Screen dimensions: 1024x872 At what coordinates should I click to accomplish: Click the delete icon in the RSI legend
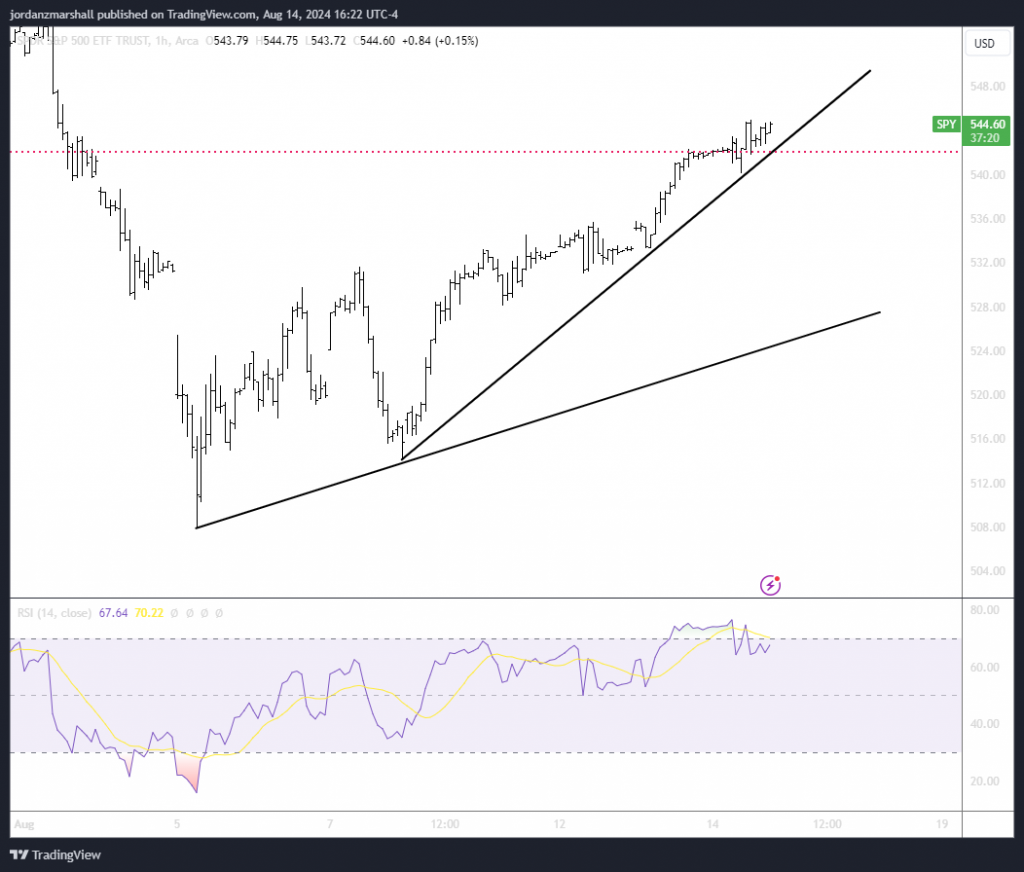pyautogui.click(x=204, y=612)
